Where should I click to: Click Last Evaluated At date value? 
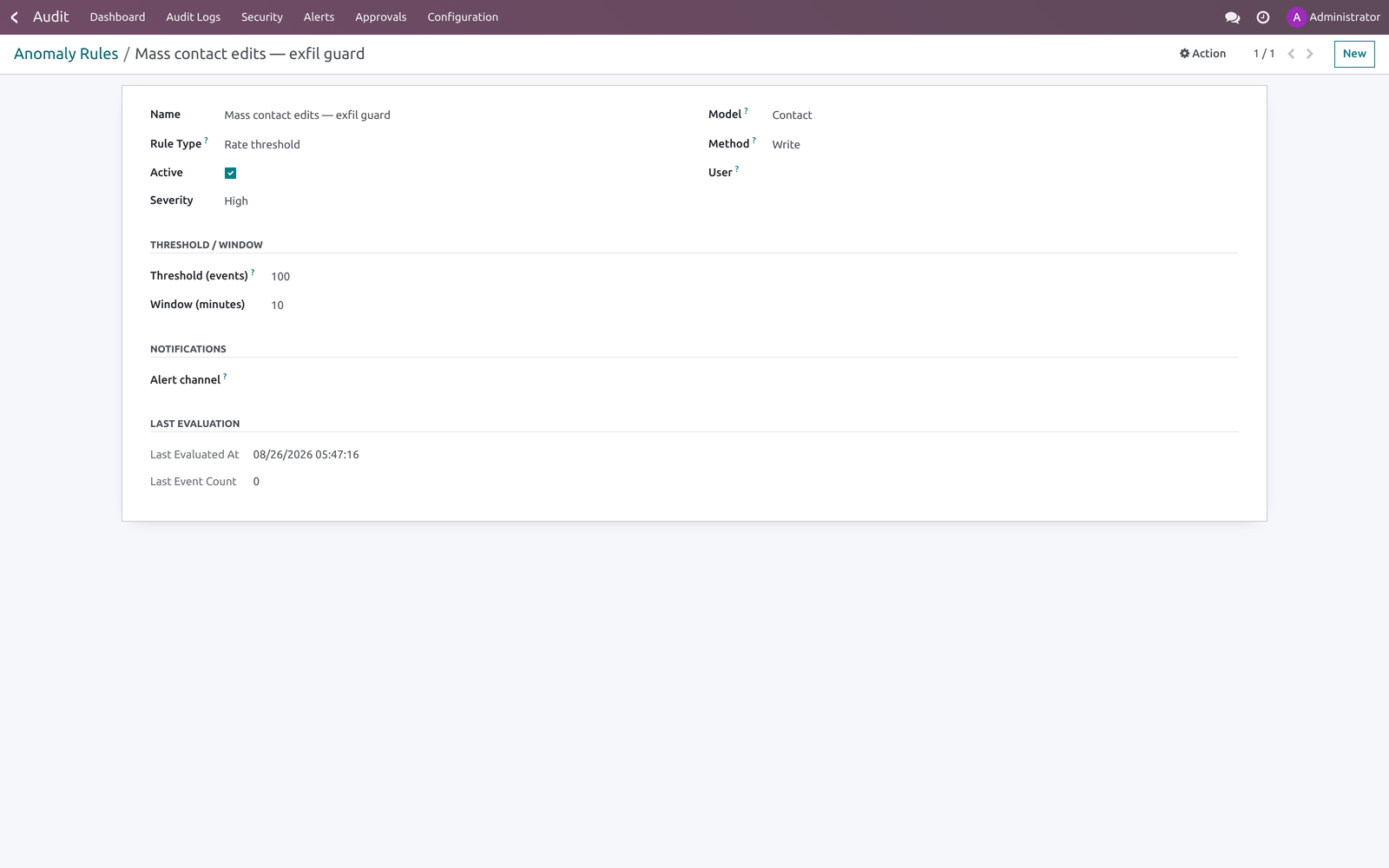[306, 455]
